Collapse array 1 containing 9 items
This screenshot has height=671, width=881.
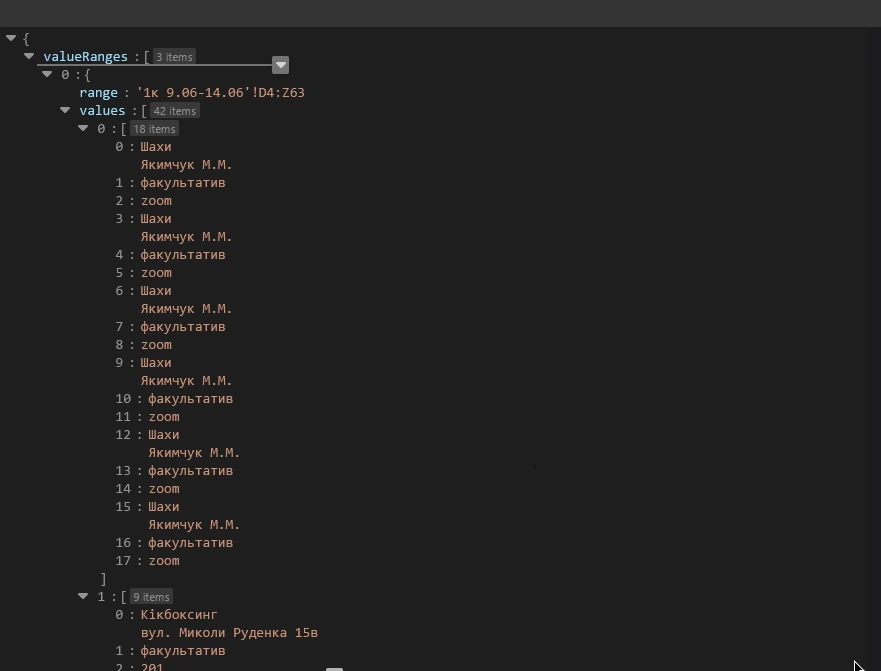click(x=83, y=596)
